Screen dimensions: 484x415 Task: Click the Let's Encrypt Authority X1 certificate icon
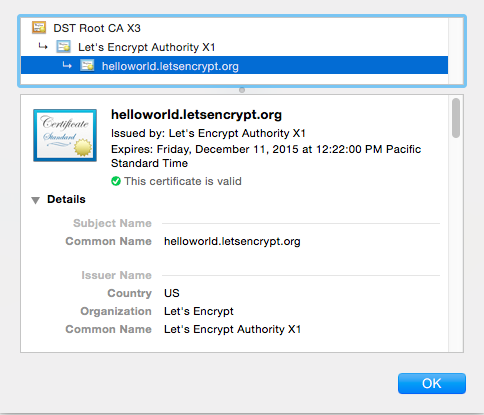coord(63,47)
